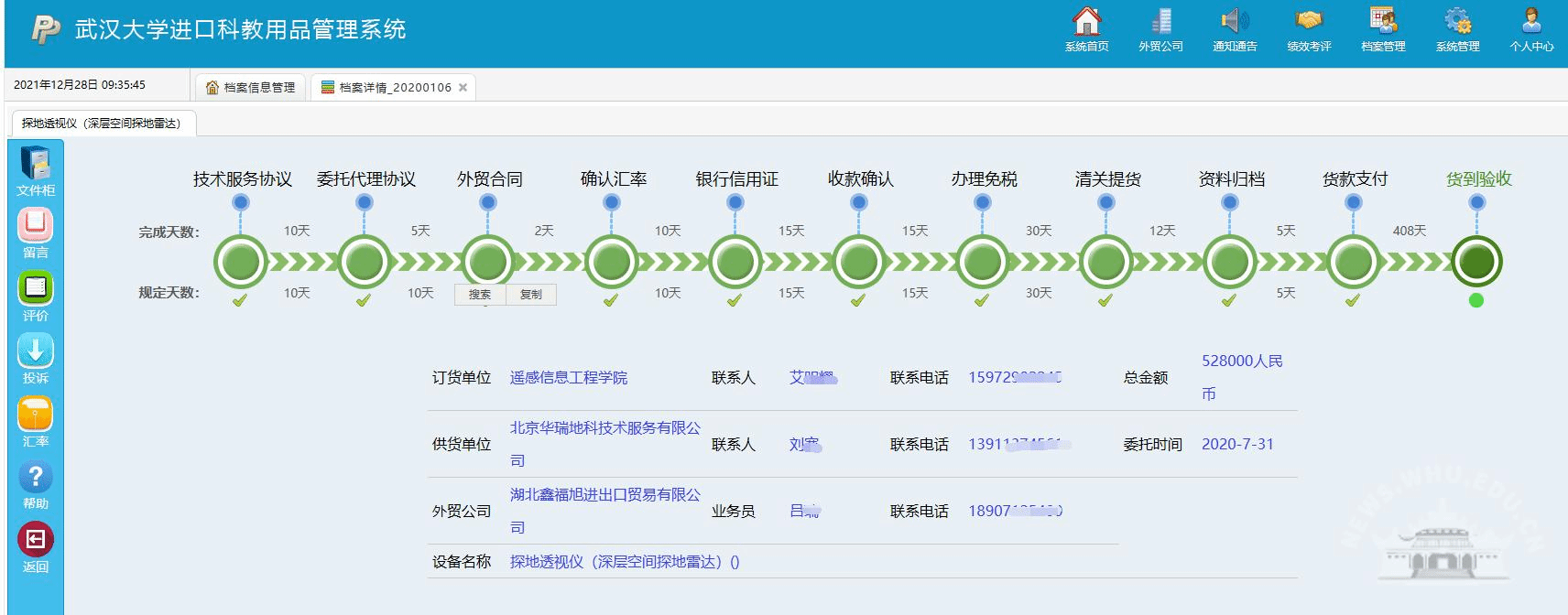Click the 货到验收 dark green stage node
This screenshot has width=1568, height=615.
click(1476, 262)
